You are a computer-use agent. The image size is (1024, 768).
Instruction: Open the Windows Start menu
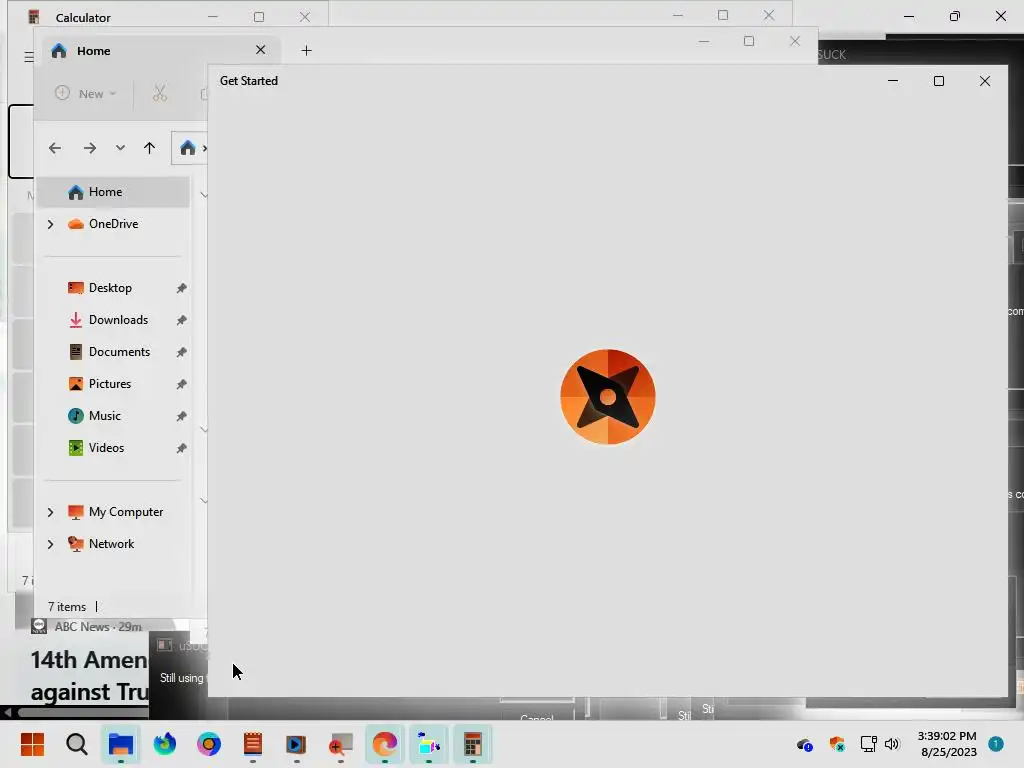(32, 744)
